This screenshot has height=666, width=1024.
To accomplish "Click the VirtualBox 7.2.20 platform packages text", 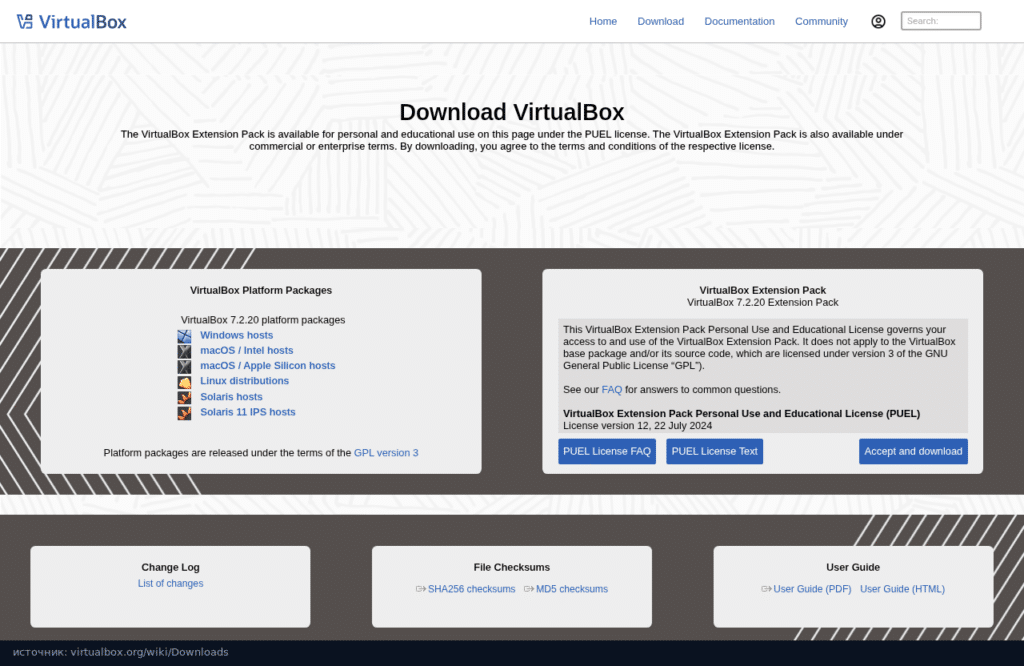I will [263, 320].
